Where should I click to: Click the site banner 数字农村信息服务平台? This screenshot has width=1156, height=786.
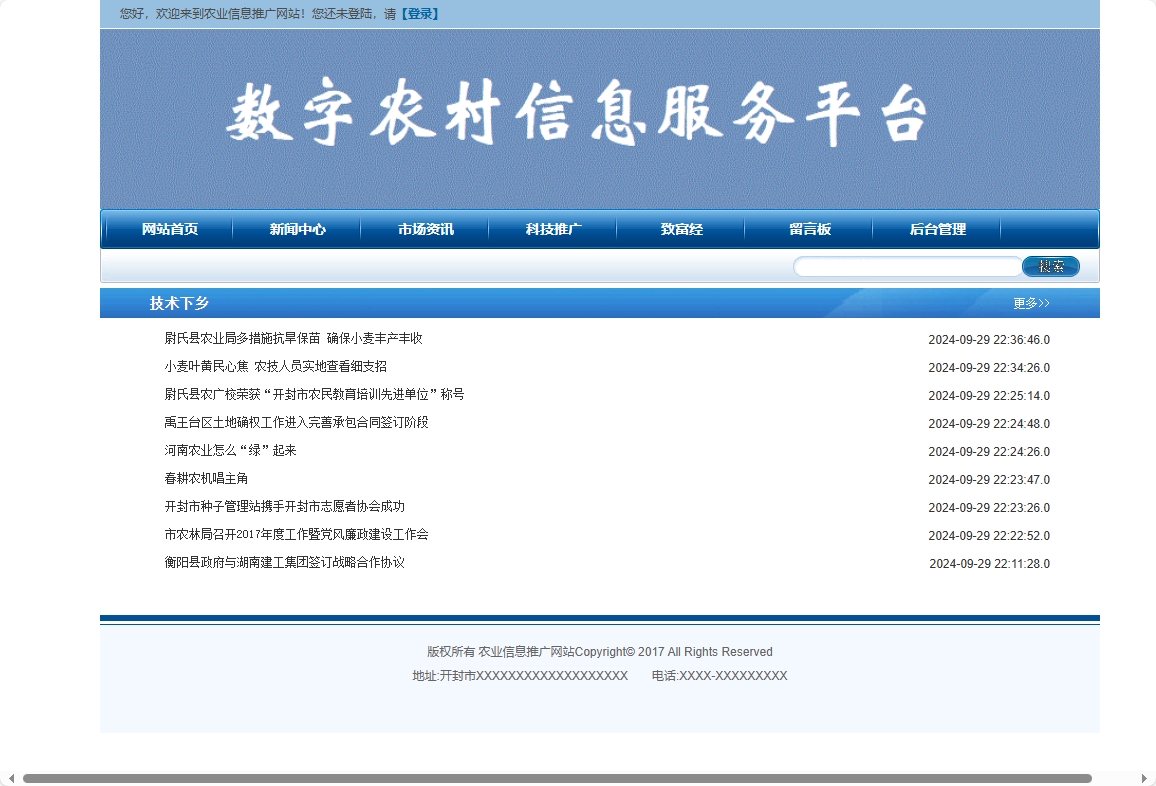(x=578, y=115)
